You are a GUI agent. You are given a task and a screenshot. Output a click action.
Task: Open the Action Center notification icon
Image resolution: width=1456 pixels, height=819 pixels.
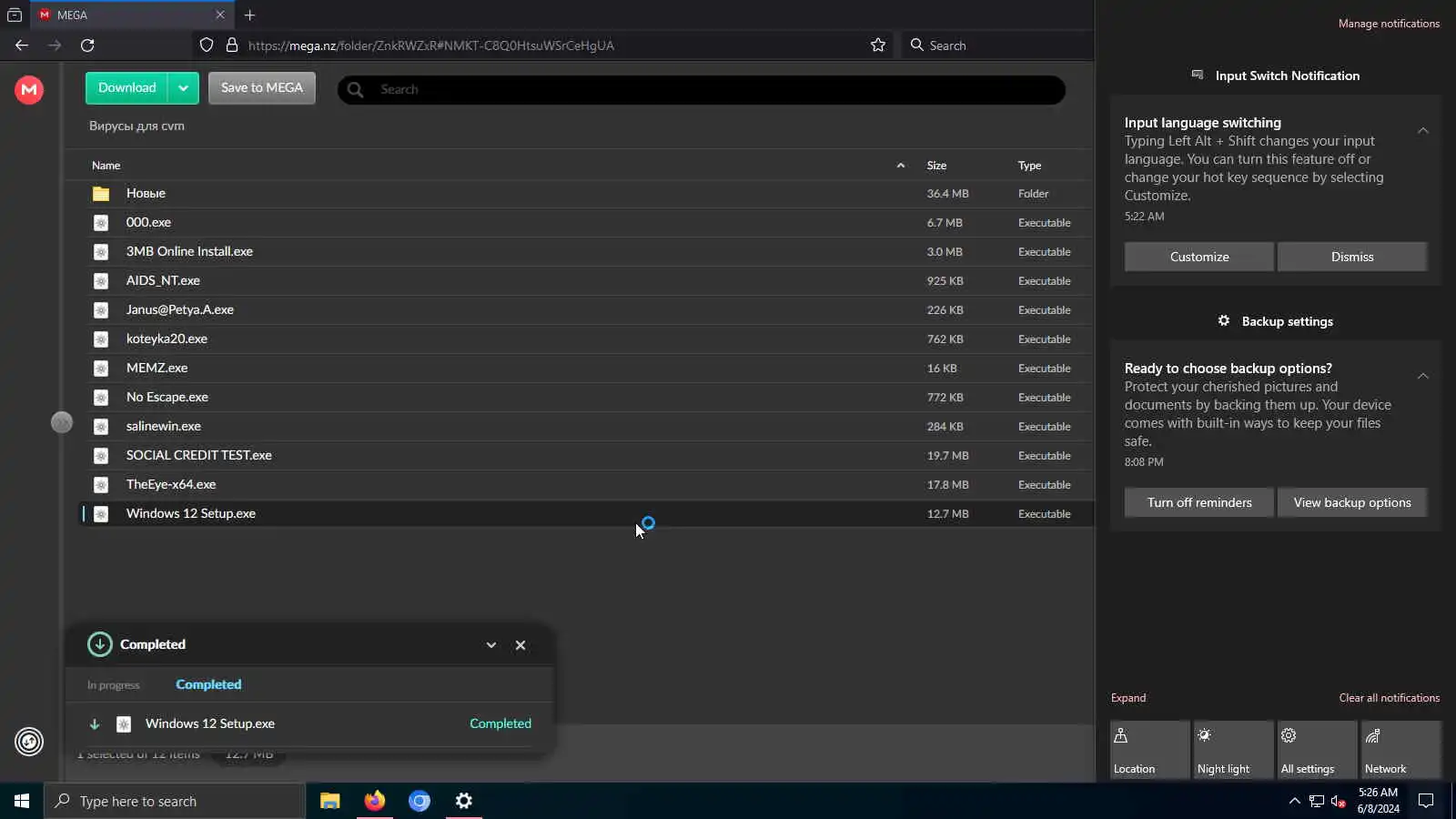1426,801
